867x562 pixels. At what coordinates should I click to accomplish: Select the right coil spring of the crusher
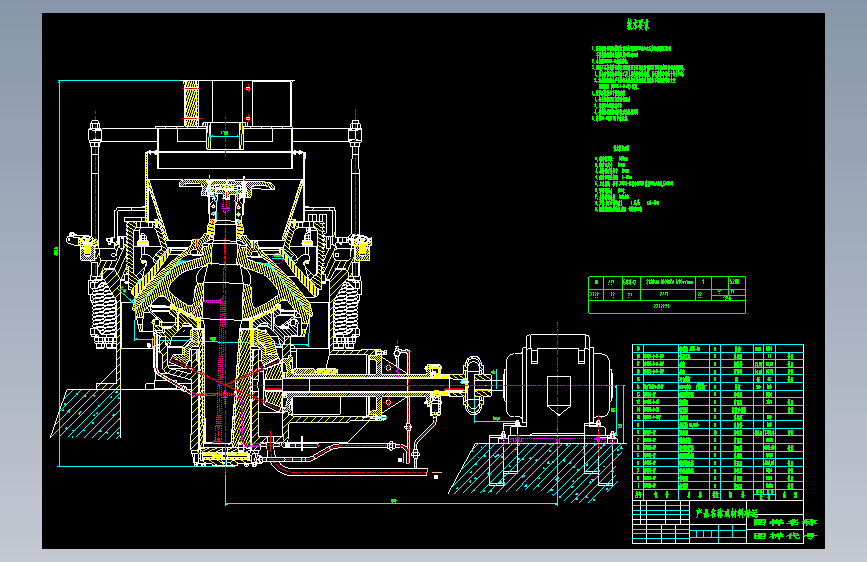[346, 311]
